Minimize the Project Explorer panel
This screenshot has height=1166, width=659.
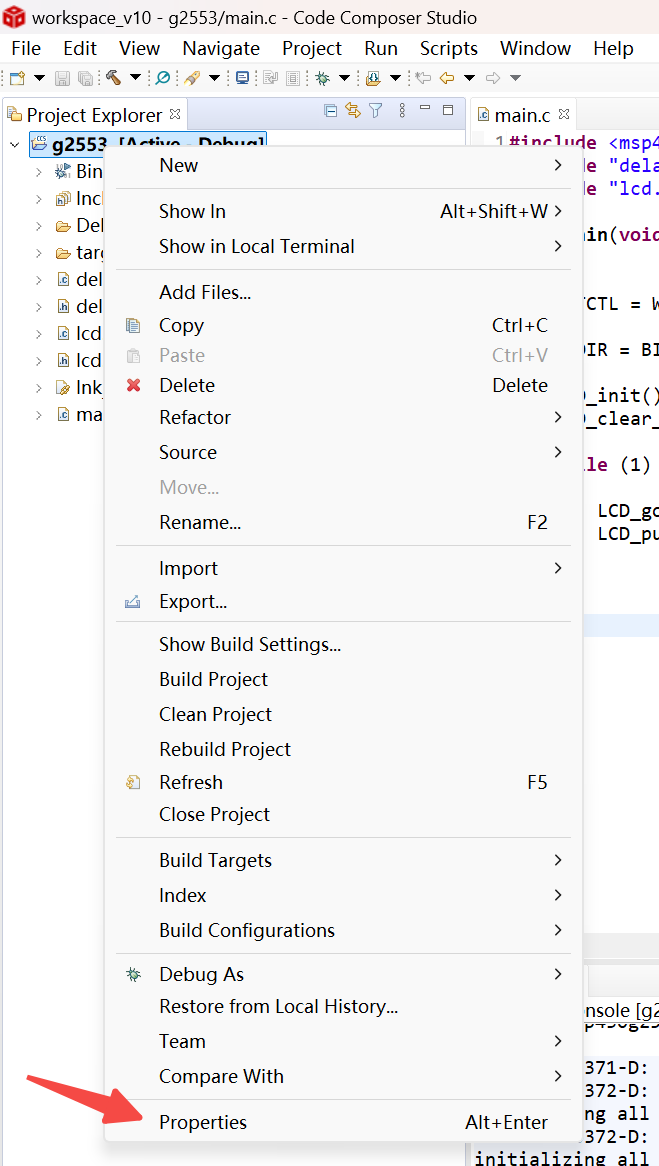[x=425, y=109]
